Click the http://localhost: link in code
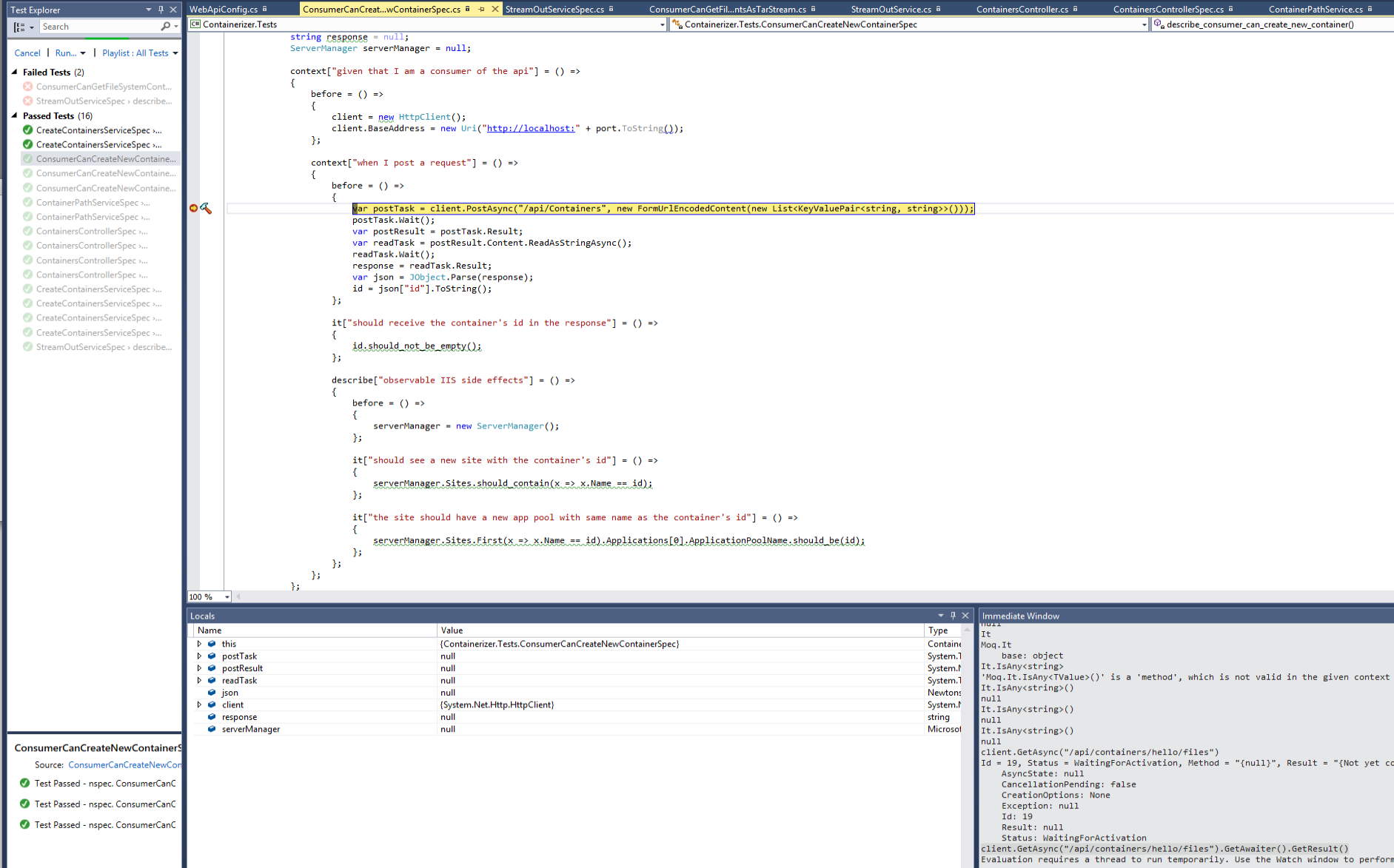1394x868 pixels. coord(530,129)
